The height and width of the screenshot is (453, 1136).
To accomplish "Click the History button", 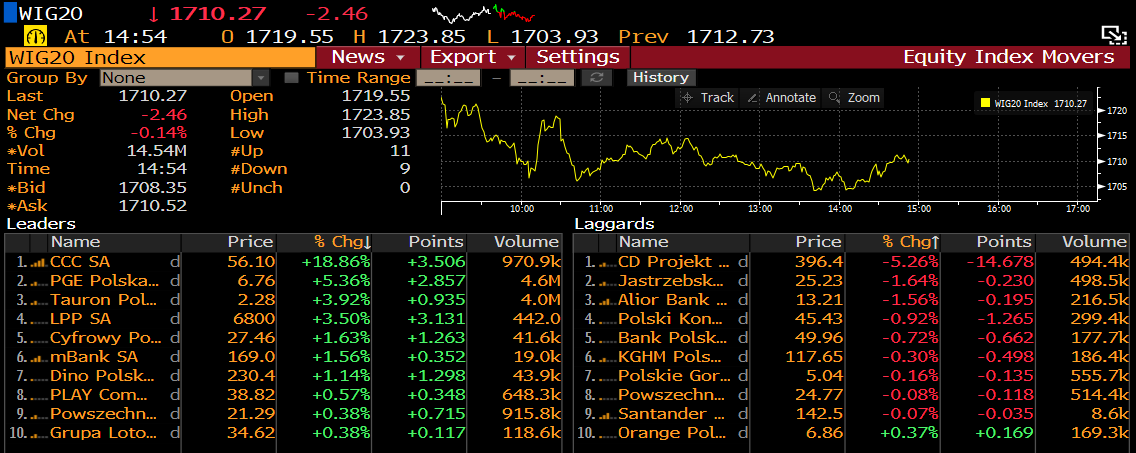I will 661,78.
